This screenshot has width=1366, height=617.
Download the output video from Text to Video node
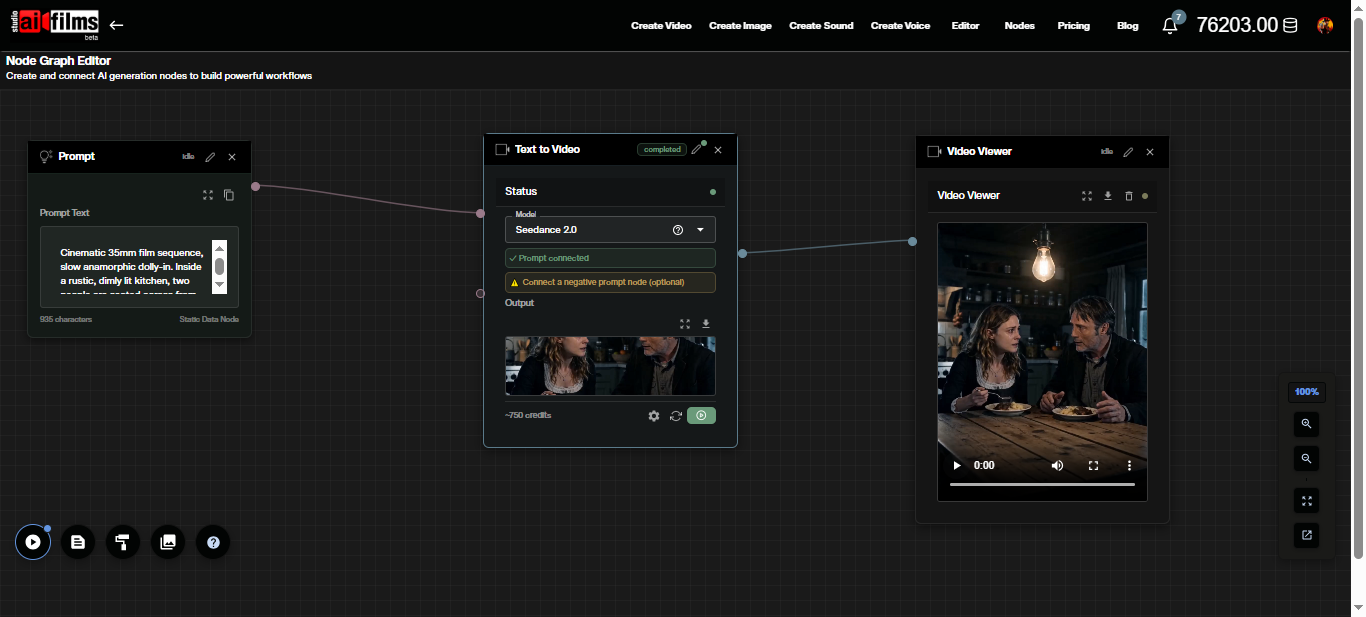click(x=705, y=324)
